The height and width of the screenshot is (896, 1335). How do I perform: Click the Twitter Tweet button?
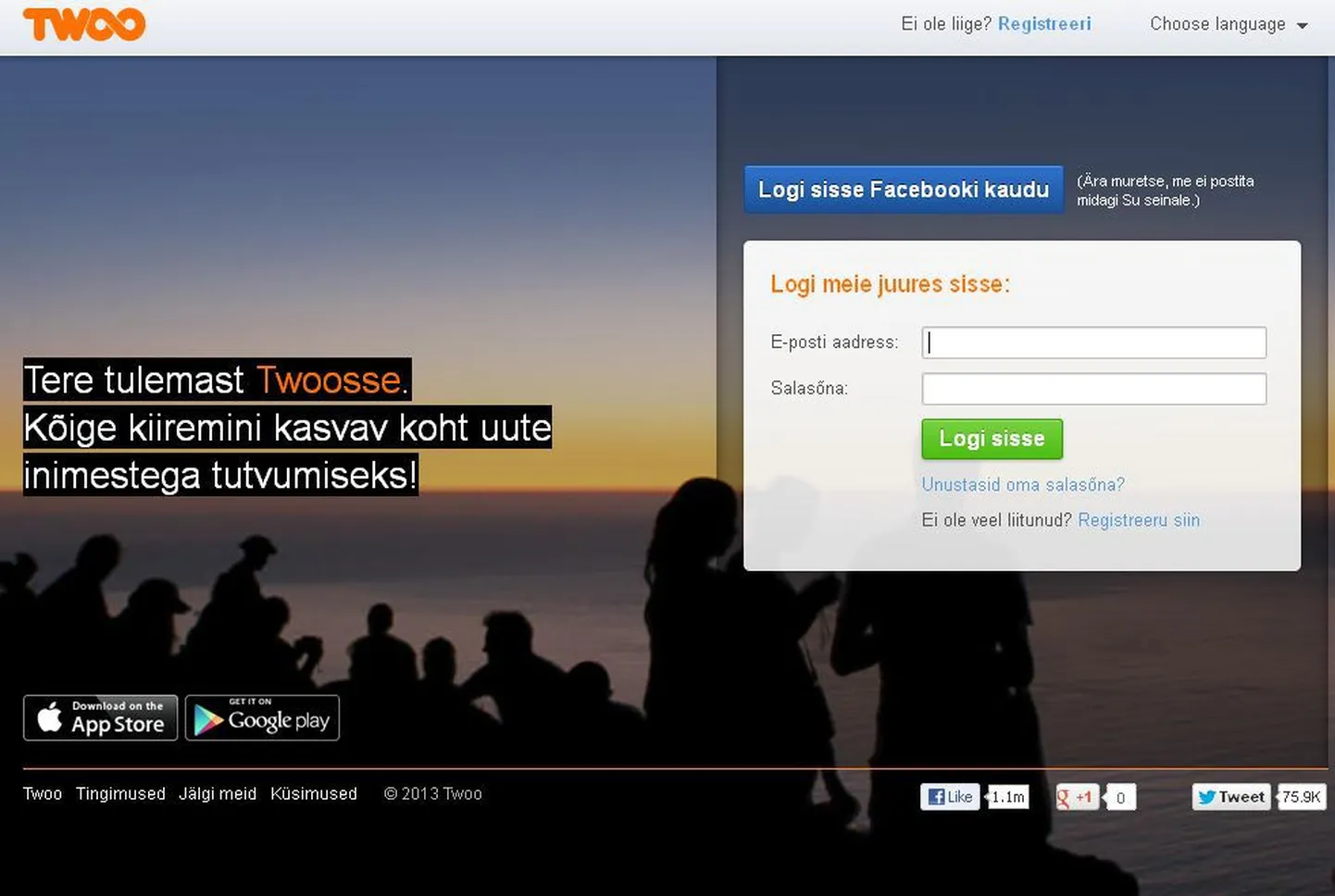[1229, 797]
